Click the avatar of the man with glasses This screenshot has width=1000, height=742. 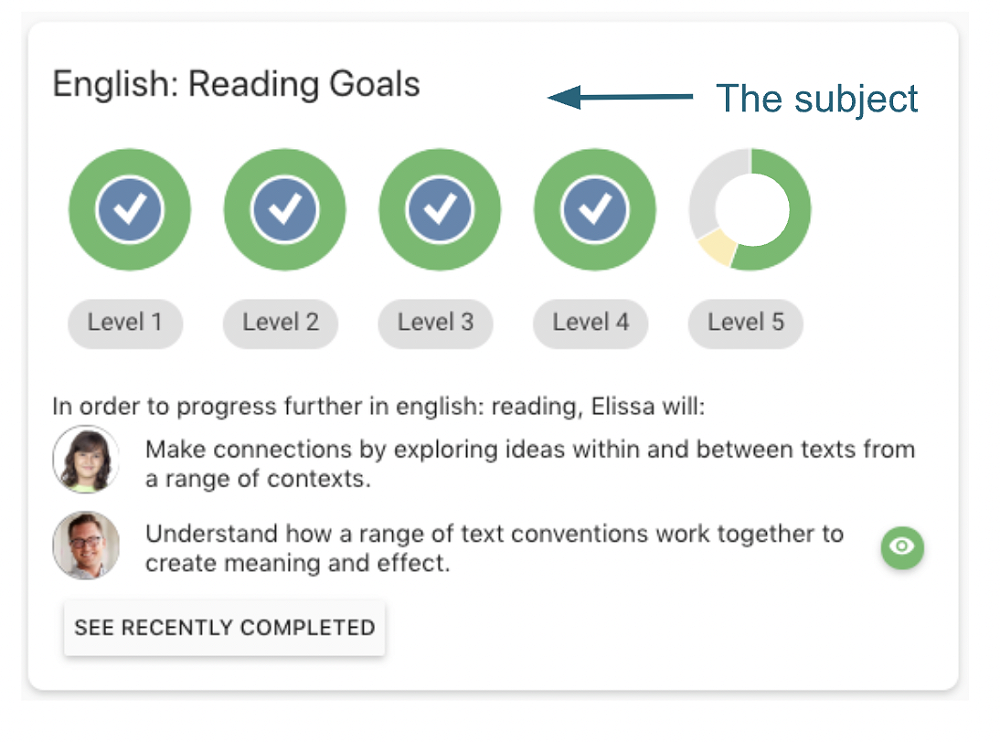pos(86,545)
